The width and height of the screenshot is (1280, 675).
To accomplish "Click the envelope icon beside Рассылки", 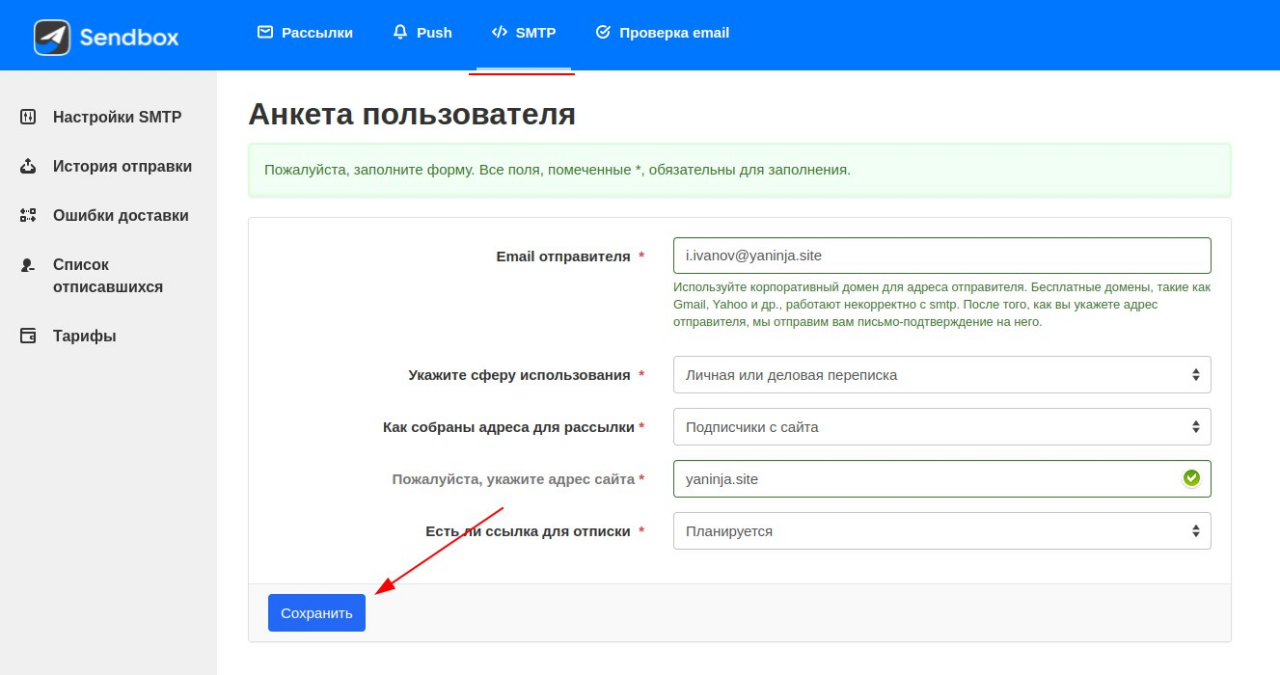I will click(x=265, y=32).
